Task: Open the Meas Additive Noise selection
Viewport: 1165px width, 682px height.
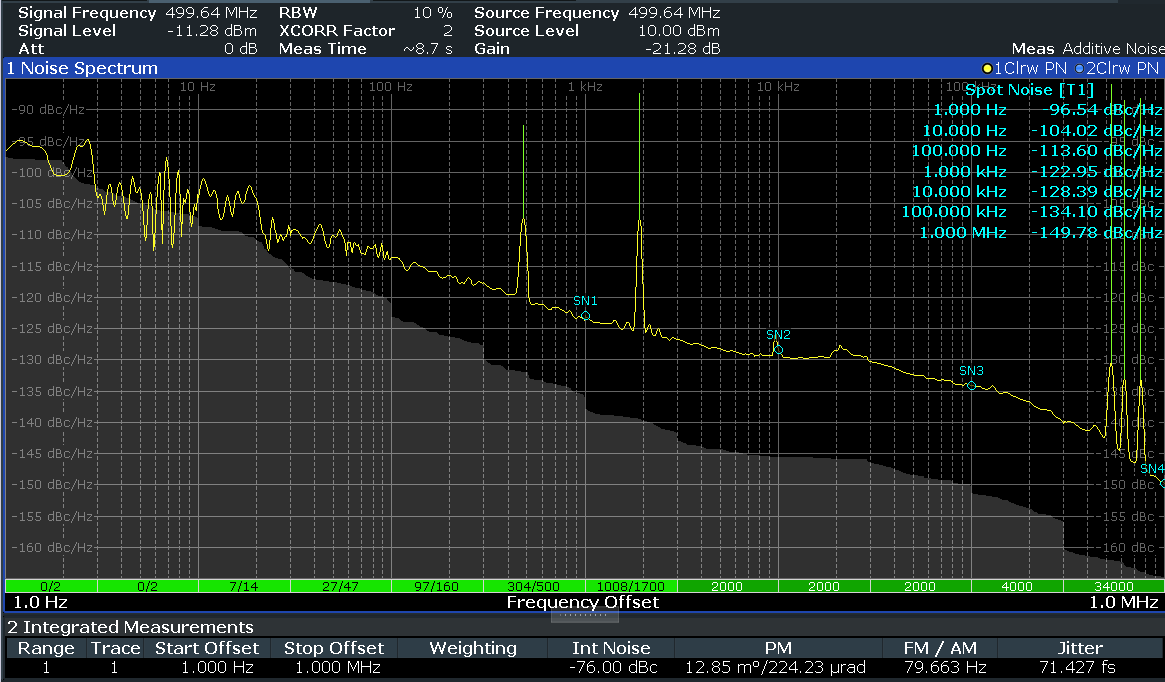Action: coord(1087,49)
